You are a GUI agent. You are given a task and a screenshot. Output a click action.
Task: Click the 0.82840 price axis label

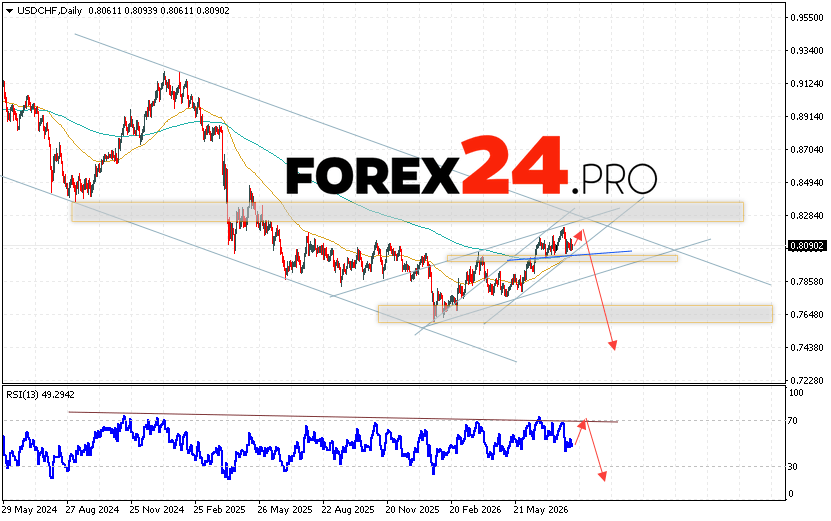[807, 216]
